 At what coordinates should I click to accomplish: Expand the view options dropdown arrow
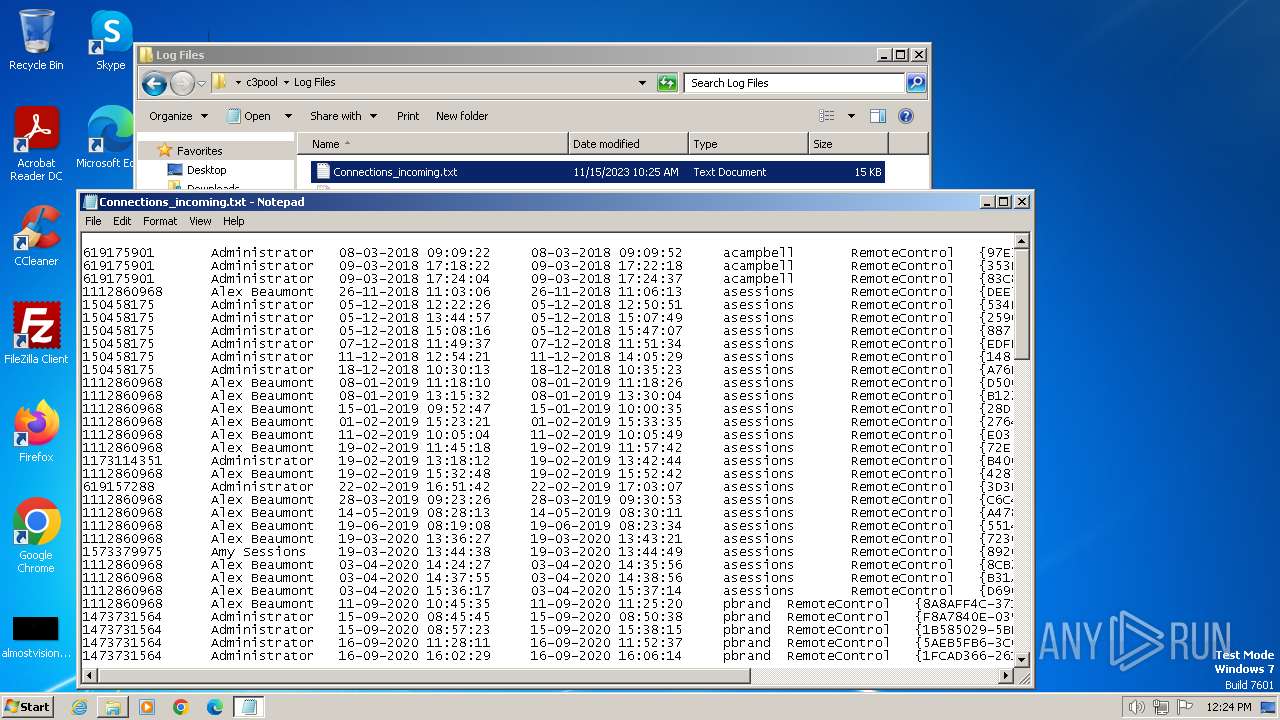tap(851, 116)
